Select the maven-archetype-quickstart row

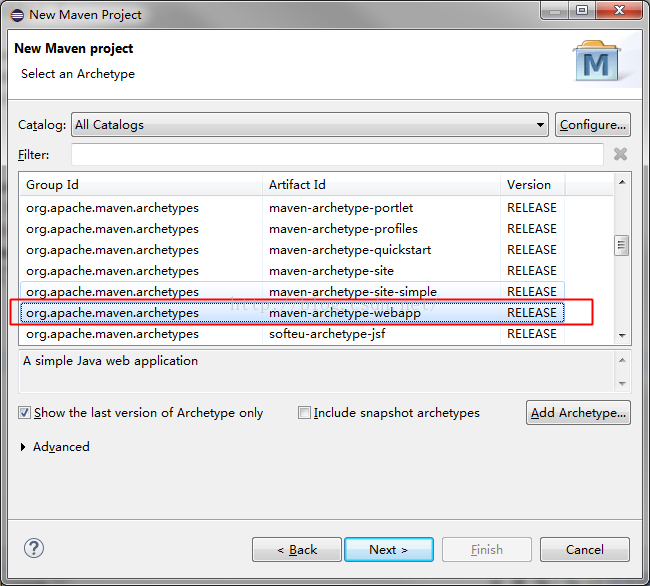coord(292,250)
